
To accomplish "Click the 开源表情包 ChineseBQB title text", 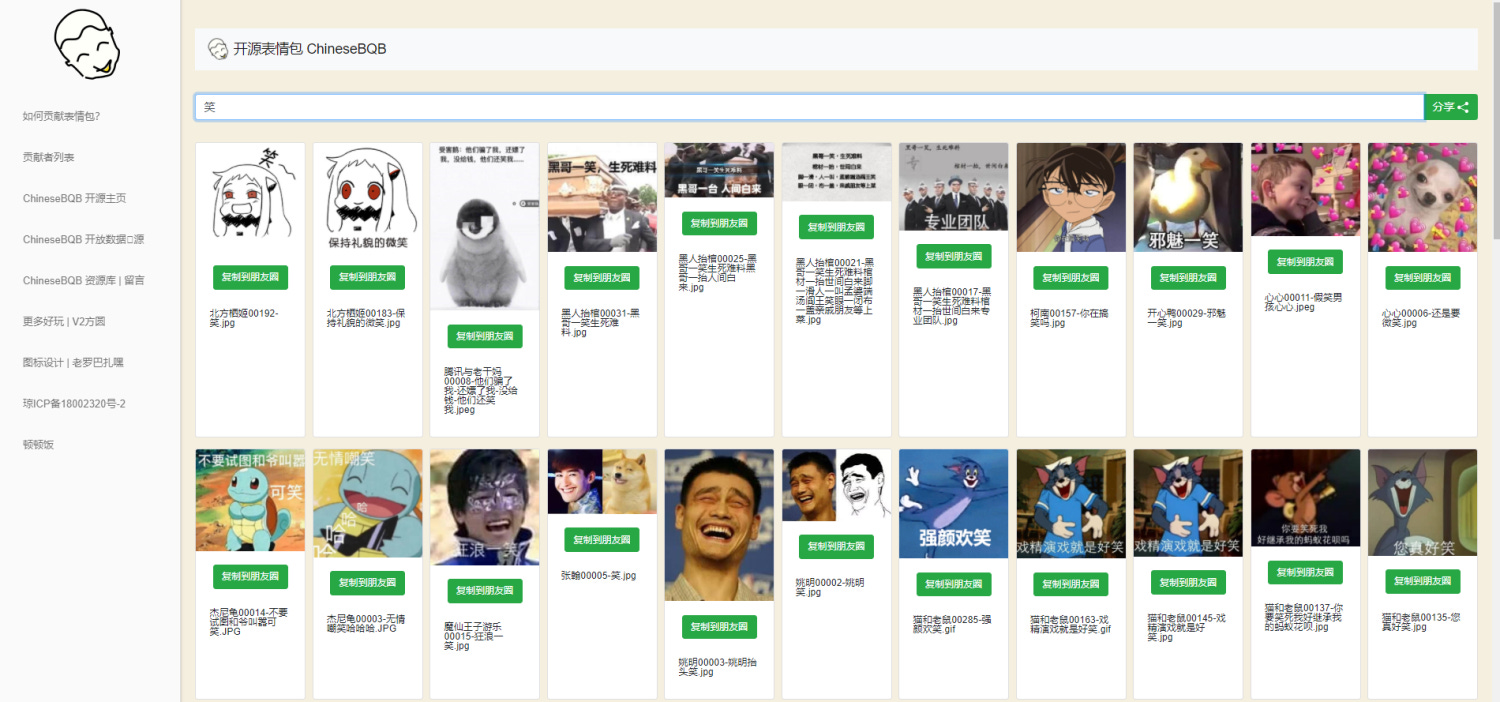I will pyautogui.click(x=310, y=49).
